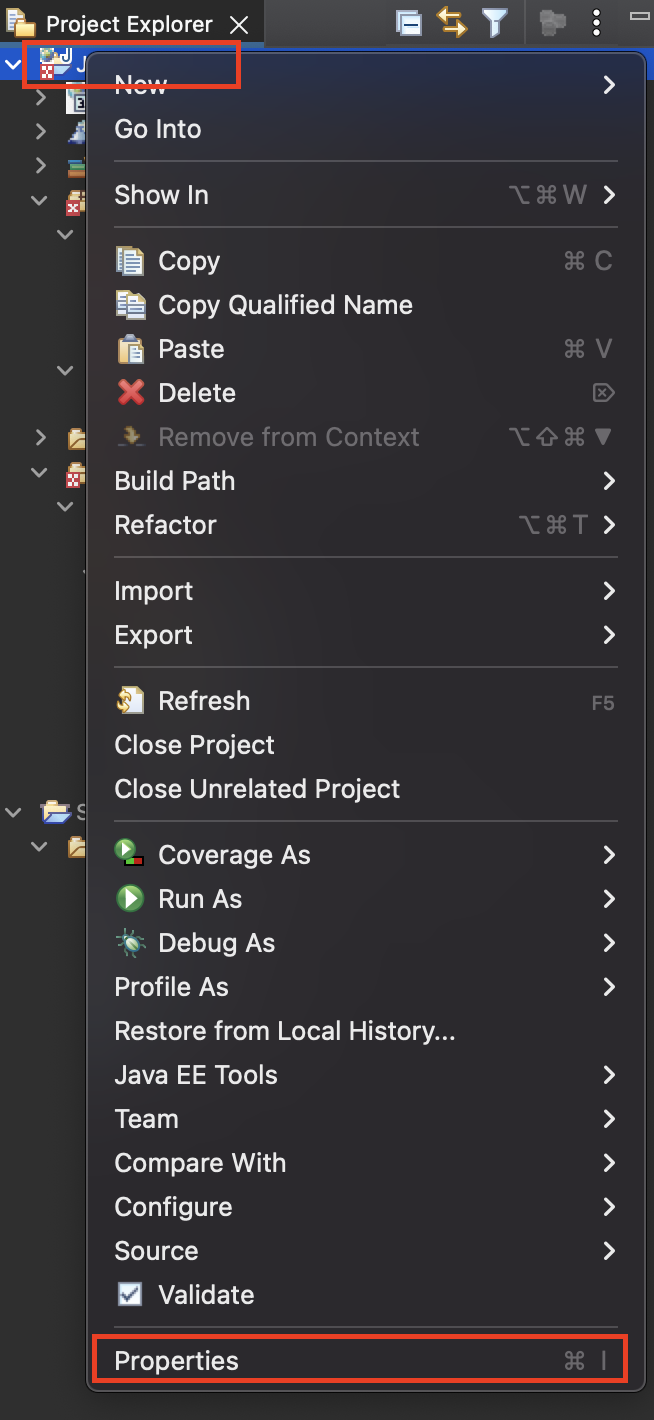Select Close Project menu entry

[x=195, y=745]
